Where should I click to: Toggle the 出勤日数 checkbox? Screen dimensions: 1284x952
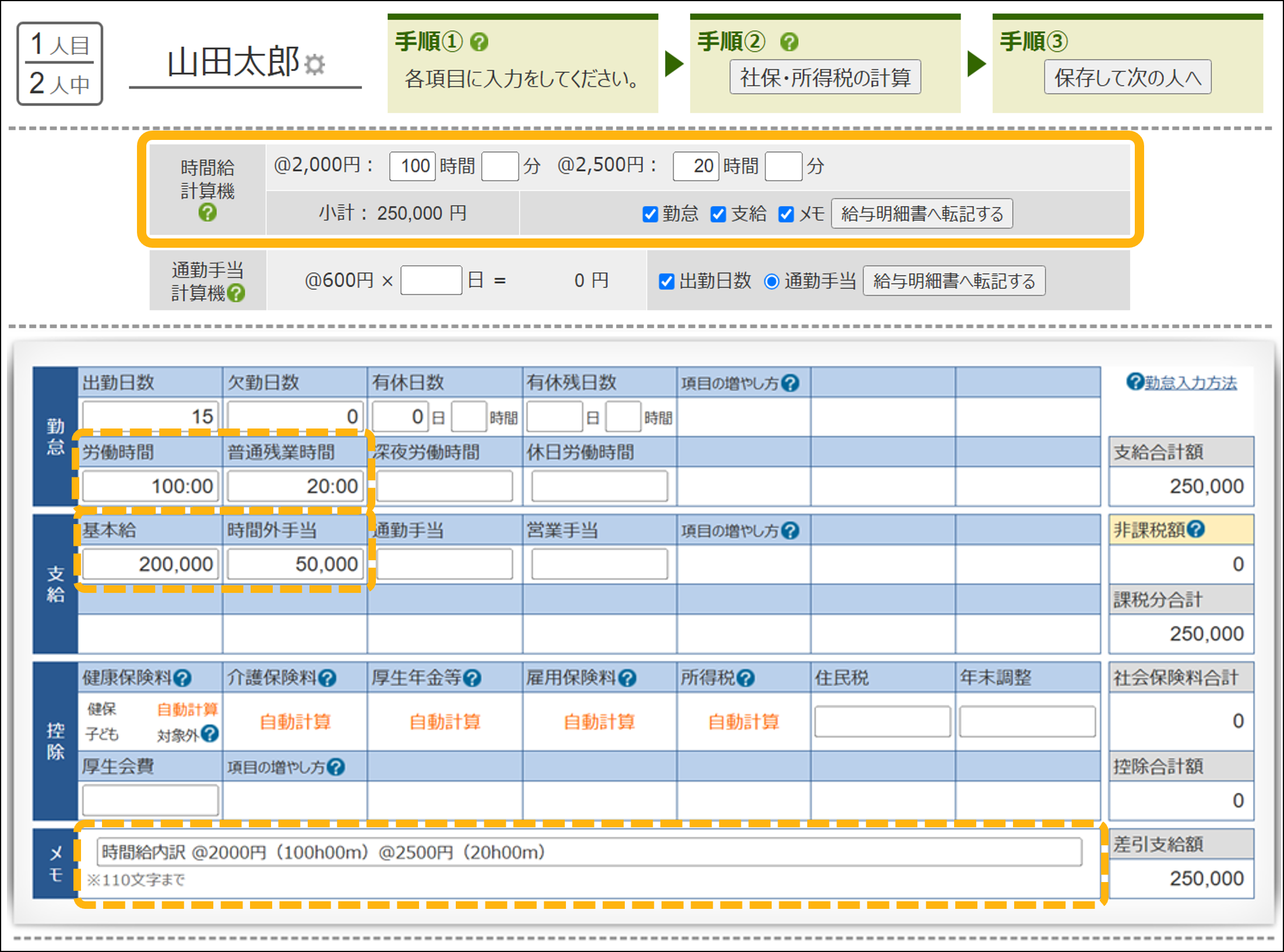point(667,282)
